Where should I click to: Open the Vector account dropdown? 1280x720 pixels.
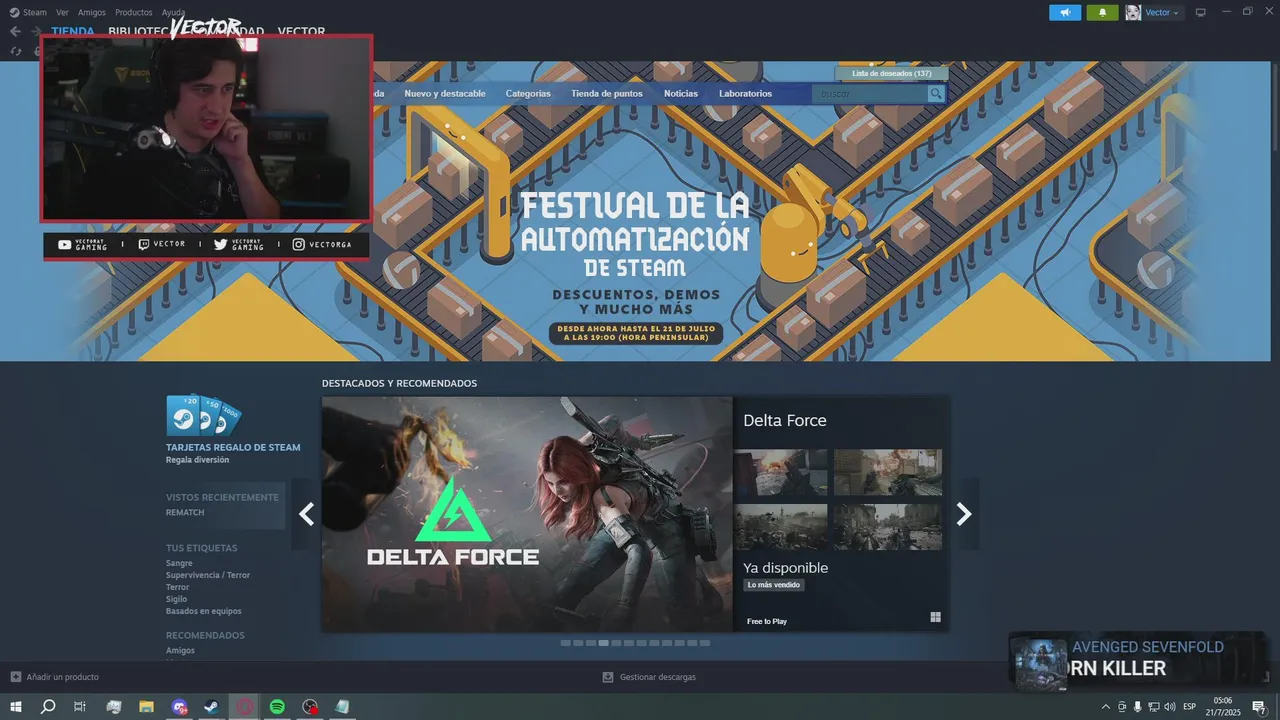[x=1163, y=12]
